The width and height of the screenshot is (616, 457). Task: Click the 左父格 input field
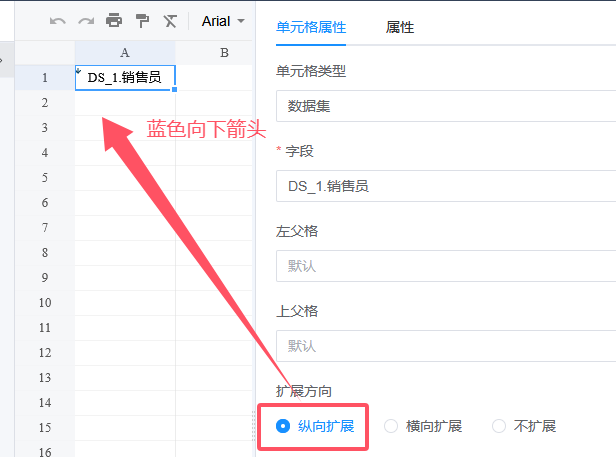click(445, 266)
